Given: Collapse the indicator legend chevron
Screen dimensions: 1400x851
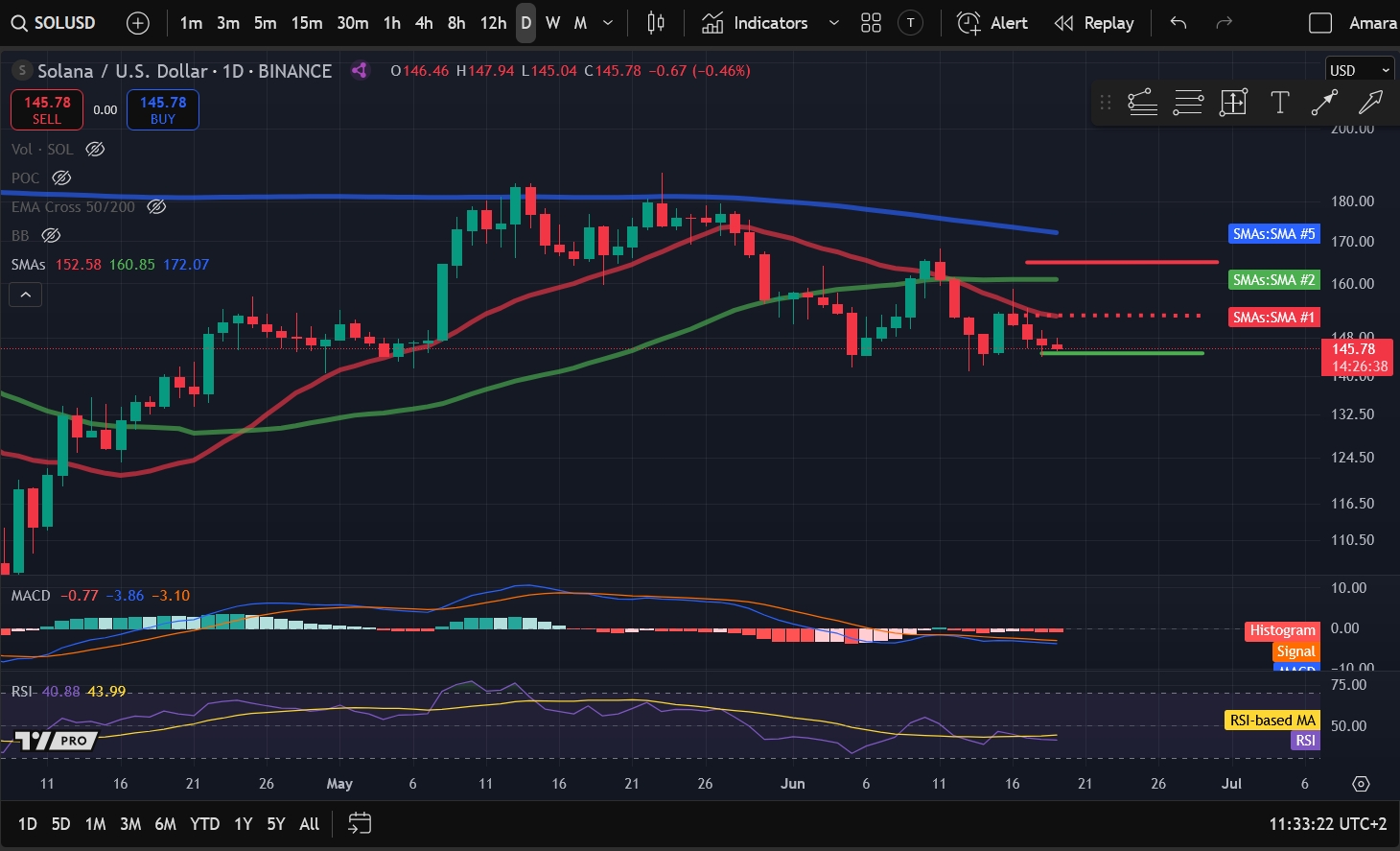Looking at the screenshot, I should pyautogui.click(x=26, y=295).
